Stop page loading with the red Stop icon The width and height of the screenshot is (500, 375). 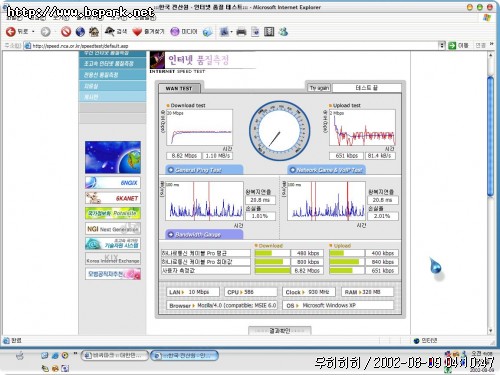66,32
